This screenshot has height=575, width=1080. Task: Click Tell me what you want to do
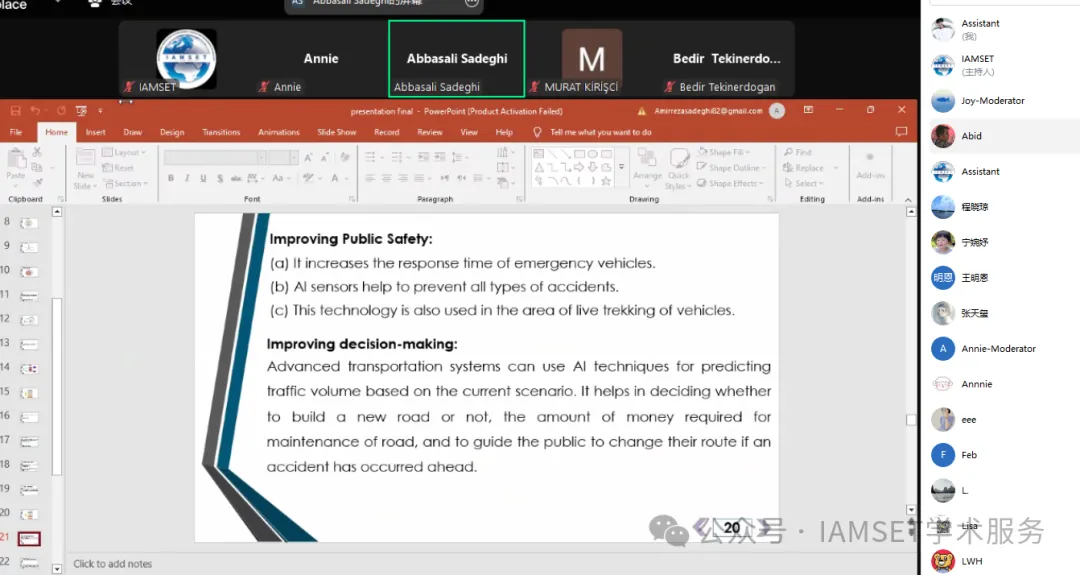[x=600, y=132]
